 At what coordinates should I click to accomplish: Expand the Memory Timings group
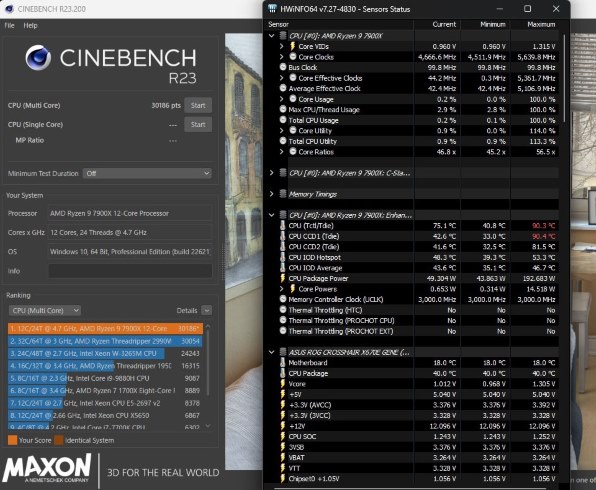[x=271, y=194]
